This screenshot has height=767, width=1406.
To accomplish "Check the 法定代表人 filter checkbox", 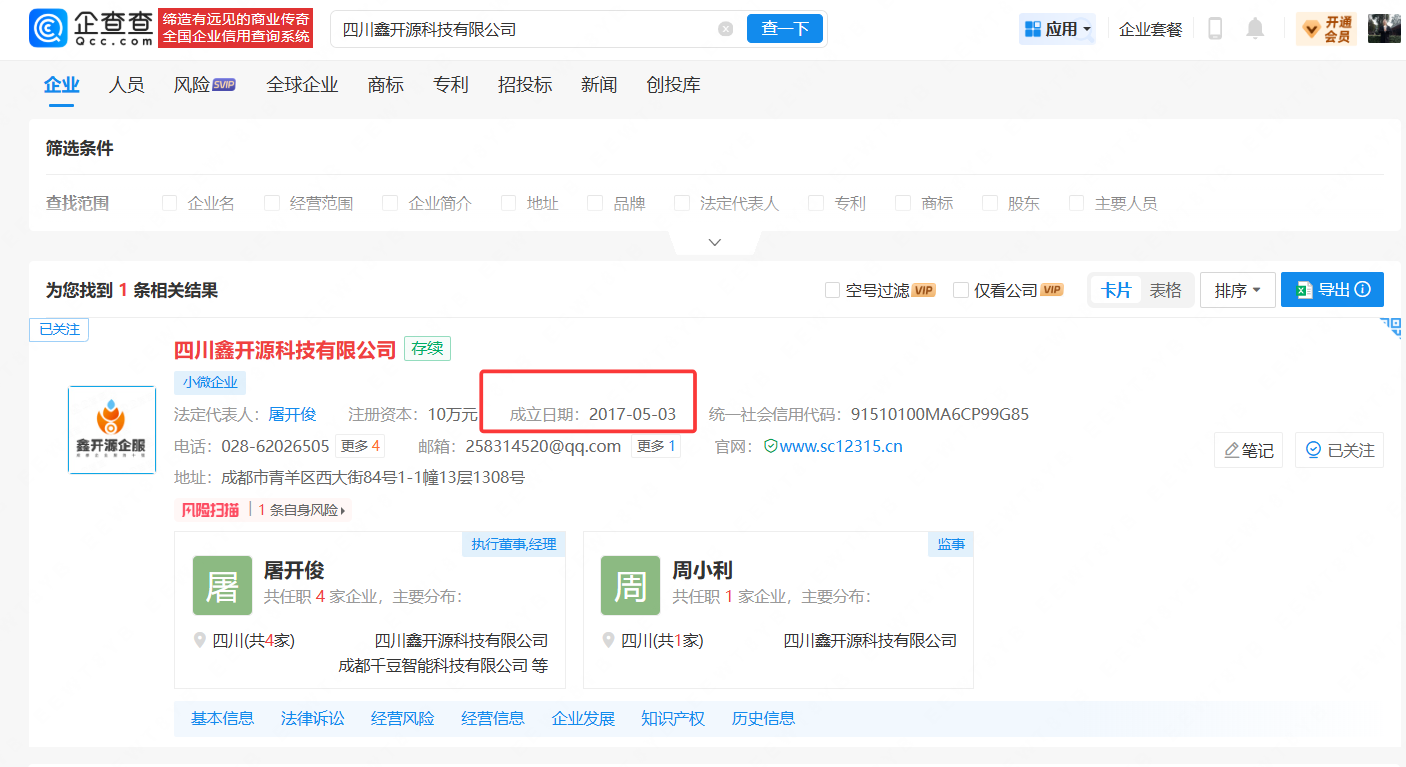I will pos(681,203).
